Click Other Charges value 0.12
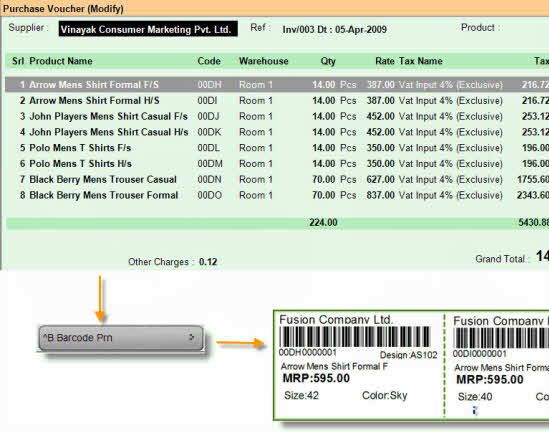Viewport: 549px width, 432px height. pyautogui.click(x=208, y=262)
